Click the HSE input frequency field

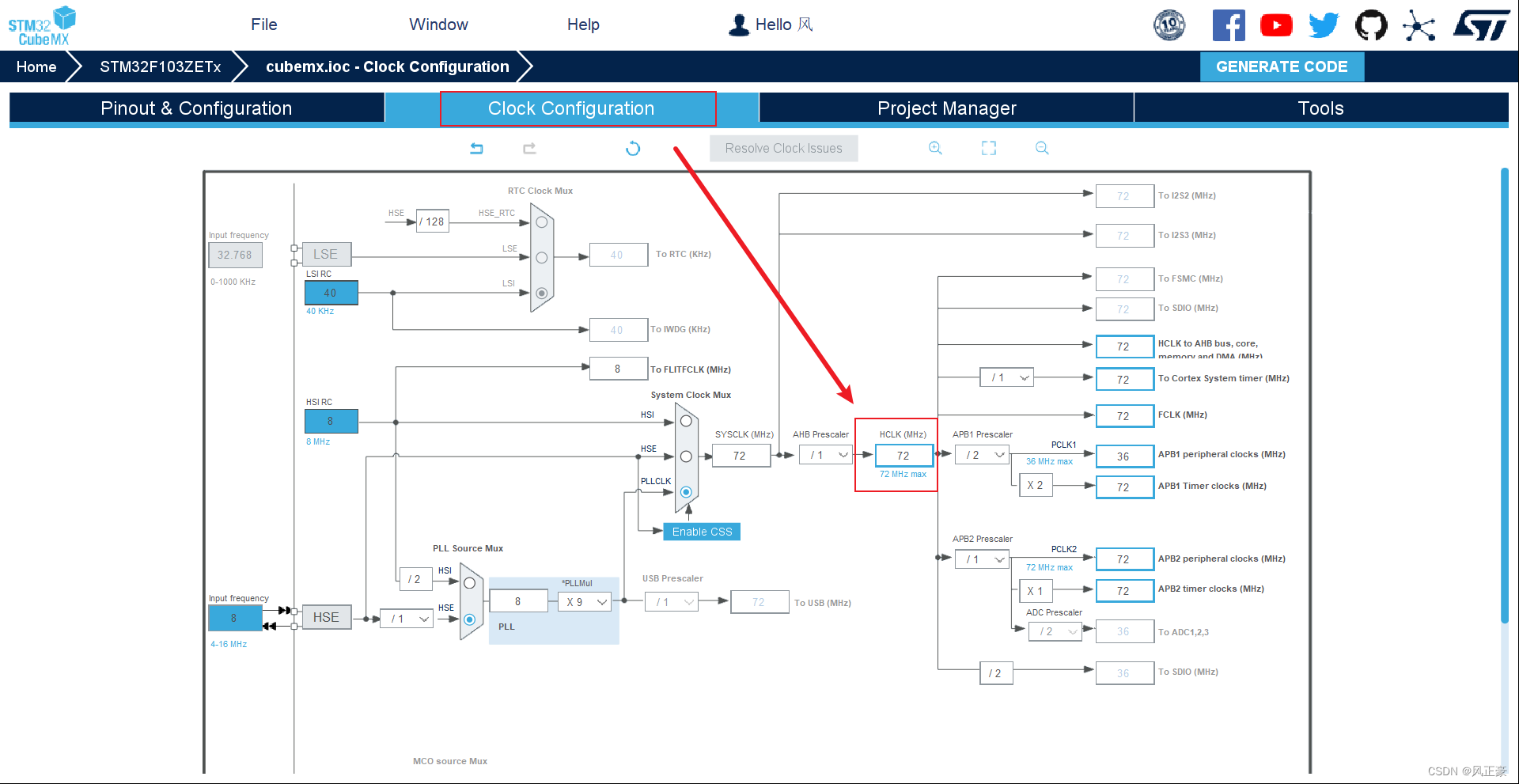235,618
